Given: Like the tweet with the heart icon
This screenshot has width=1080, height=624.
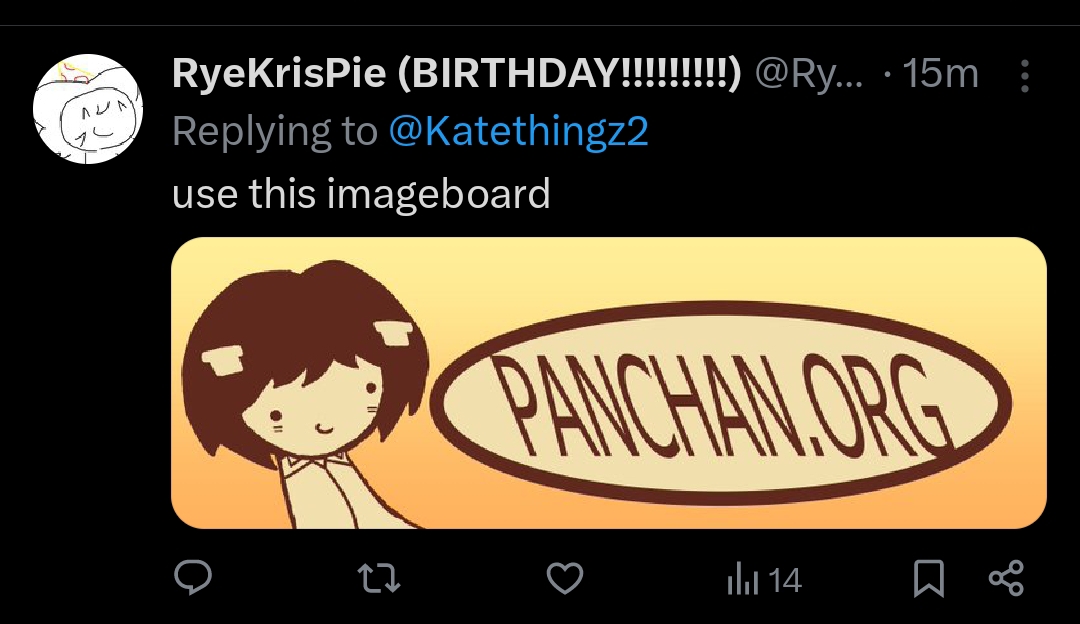Looking at the screenshot, I should pos(565,578).
